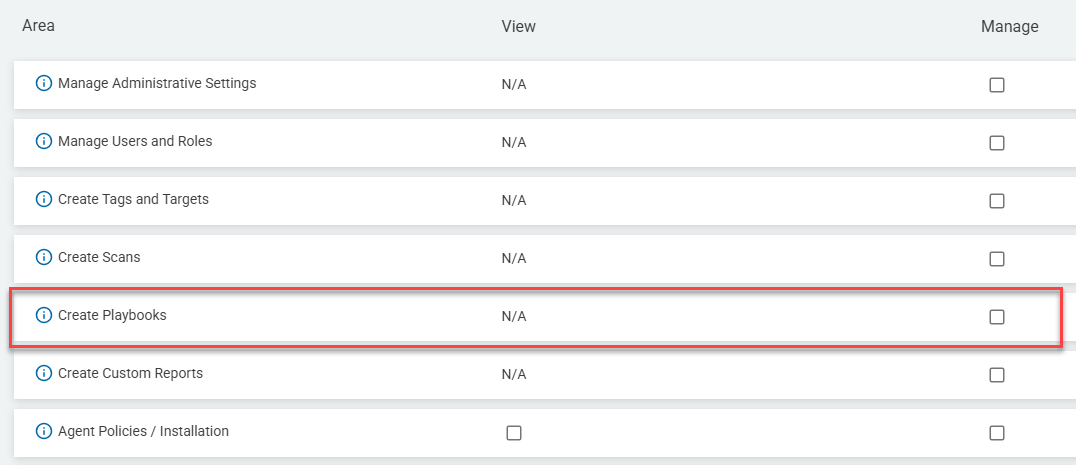Click the Manage column header
Viewport: 1076px width, 465px height.
click(x=1009, y=27)
